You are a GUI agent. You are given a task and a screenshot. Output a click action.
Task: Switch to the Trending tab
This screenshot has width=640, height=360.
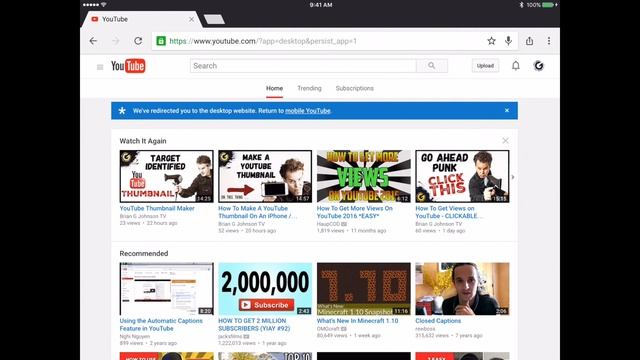point(309,88)
